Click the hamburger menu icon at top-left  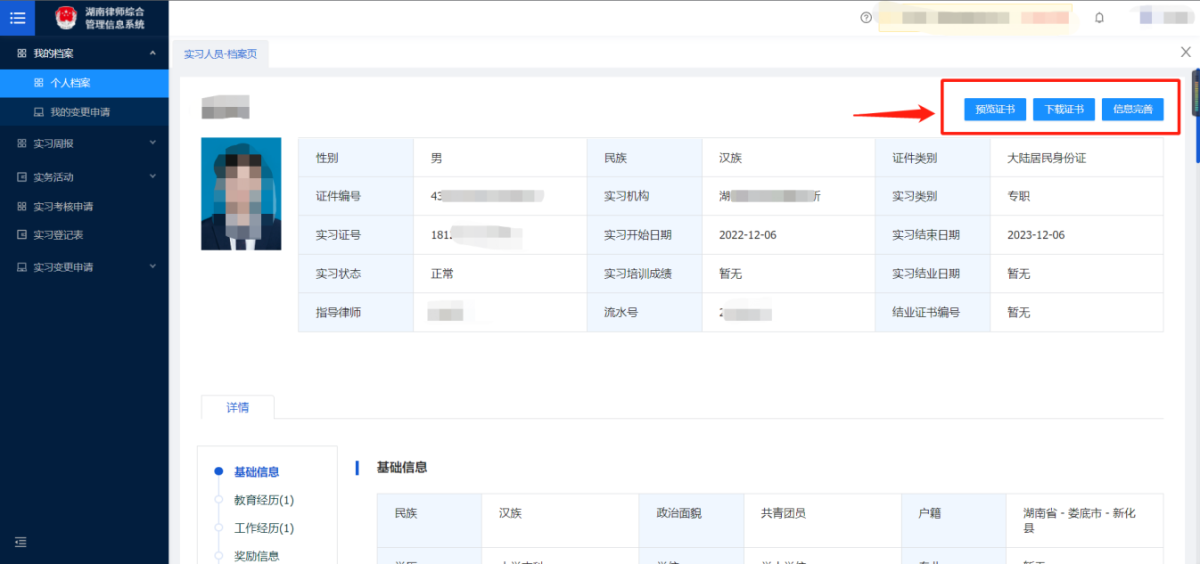point(17,17)
